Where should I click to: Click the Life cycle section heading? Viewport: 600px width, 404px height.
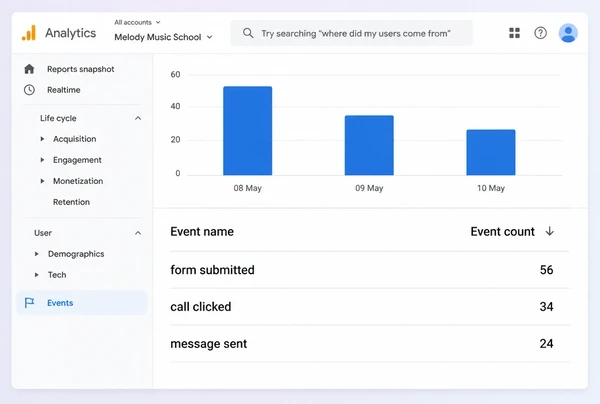58,118
